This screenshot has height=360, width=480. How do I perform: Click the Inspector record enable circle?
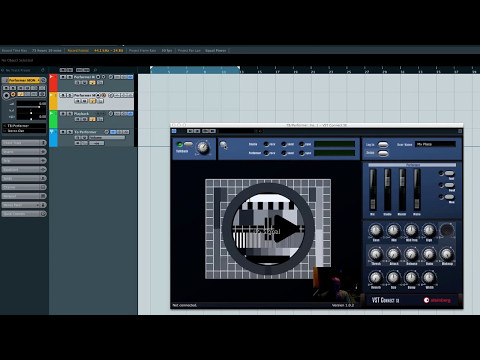pos(6,95)
